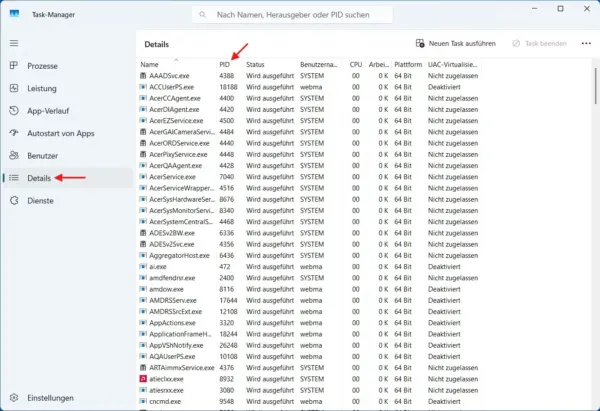600x411 pixels.
Task: Select the AAADSvc.exe process row
Action: (x=309, y=76)
